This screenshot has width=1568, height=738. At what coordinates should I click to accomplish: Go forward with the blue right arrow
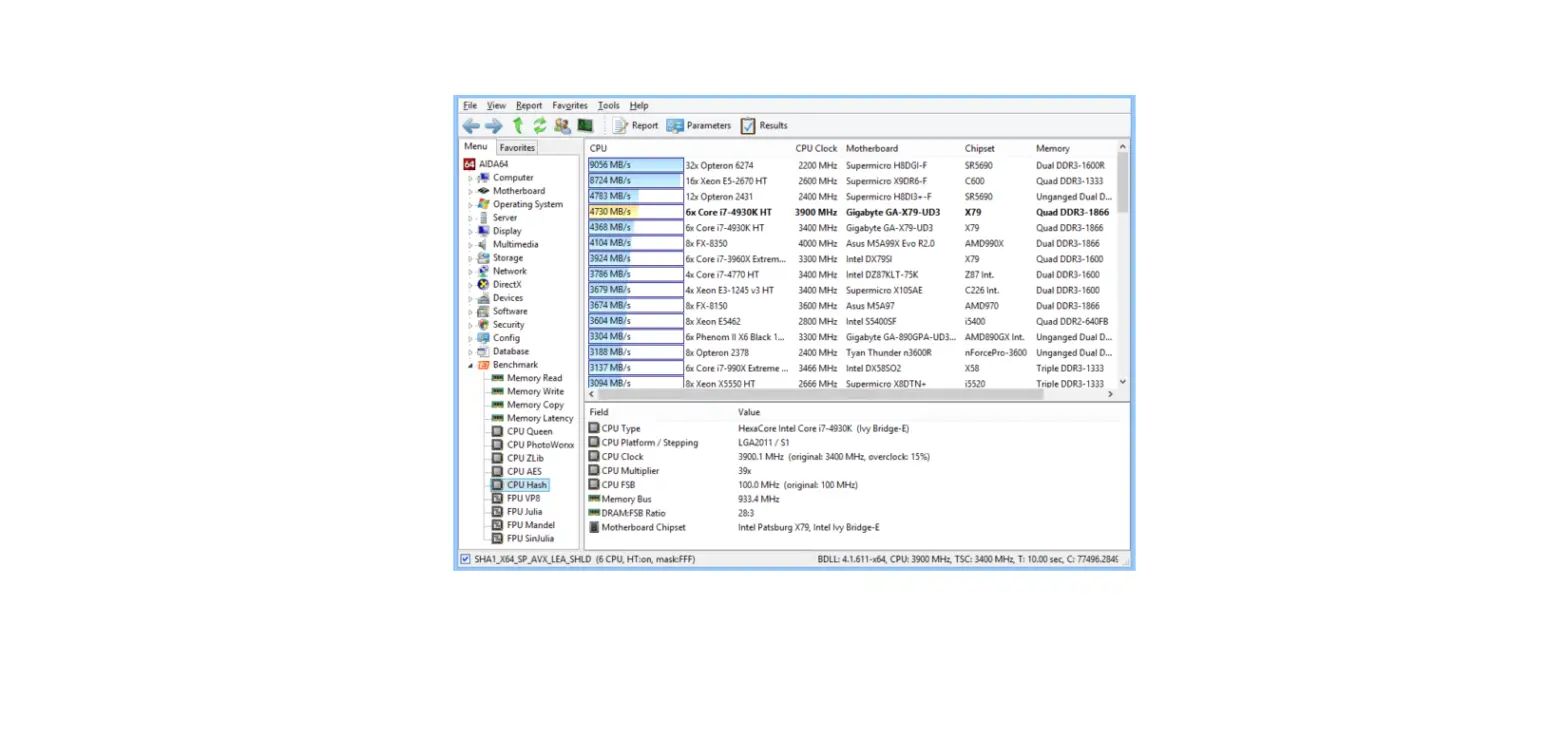coord(493,126)
